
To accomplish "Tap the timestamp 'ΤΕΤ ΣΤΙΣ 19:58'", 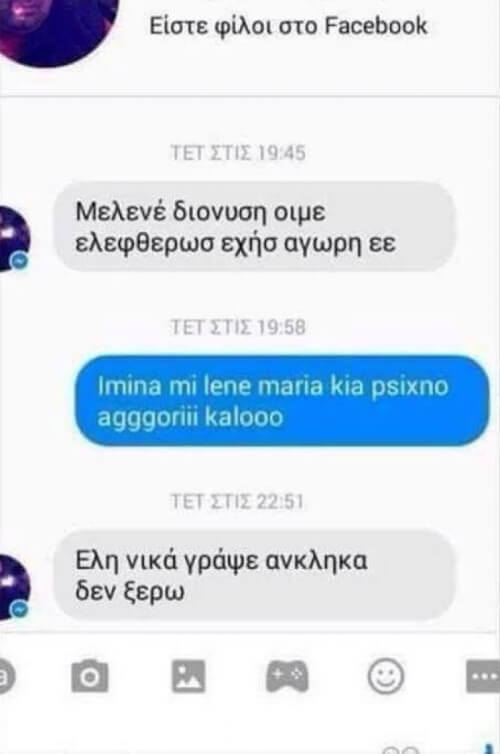I will [238, 327].
